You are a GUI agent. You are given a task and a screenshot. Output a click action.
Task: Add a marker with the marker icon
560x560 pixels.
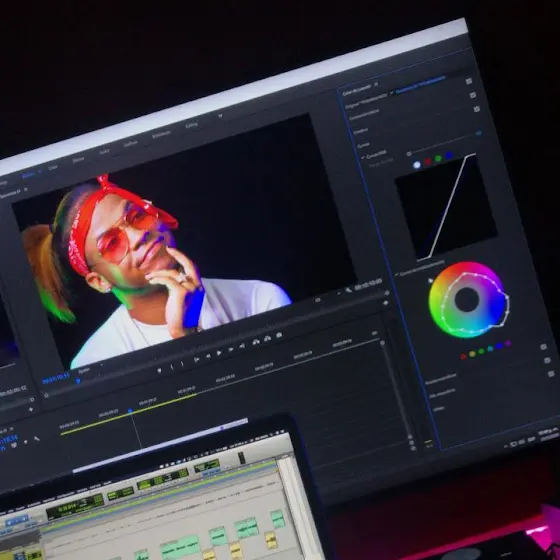(159, 371)
